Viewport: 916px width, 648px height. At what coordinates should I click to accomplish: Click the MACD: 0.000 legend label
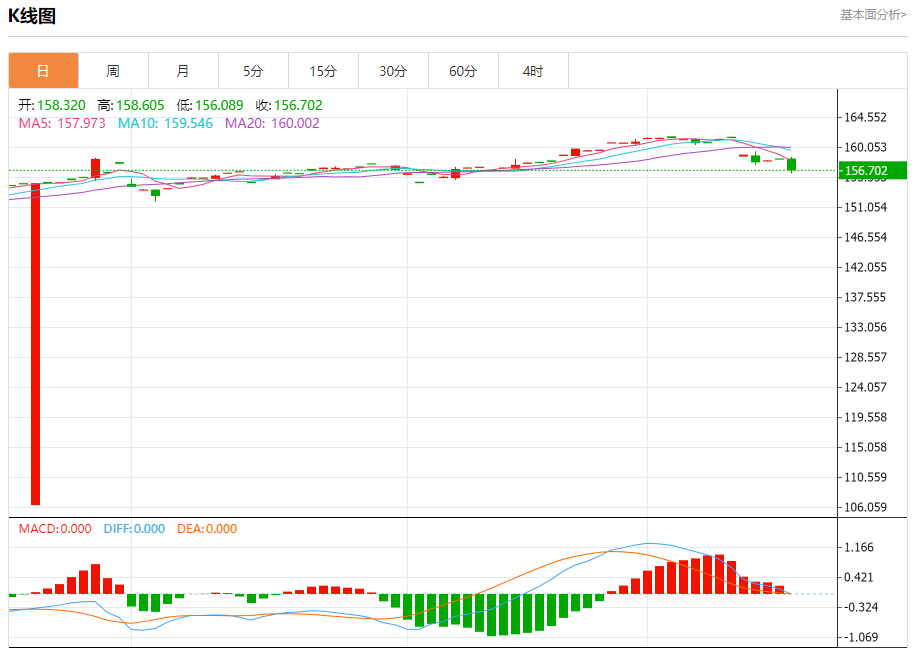click(55, 529)
